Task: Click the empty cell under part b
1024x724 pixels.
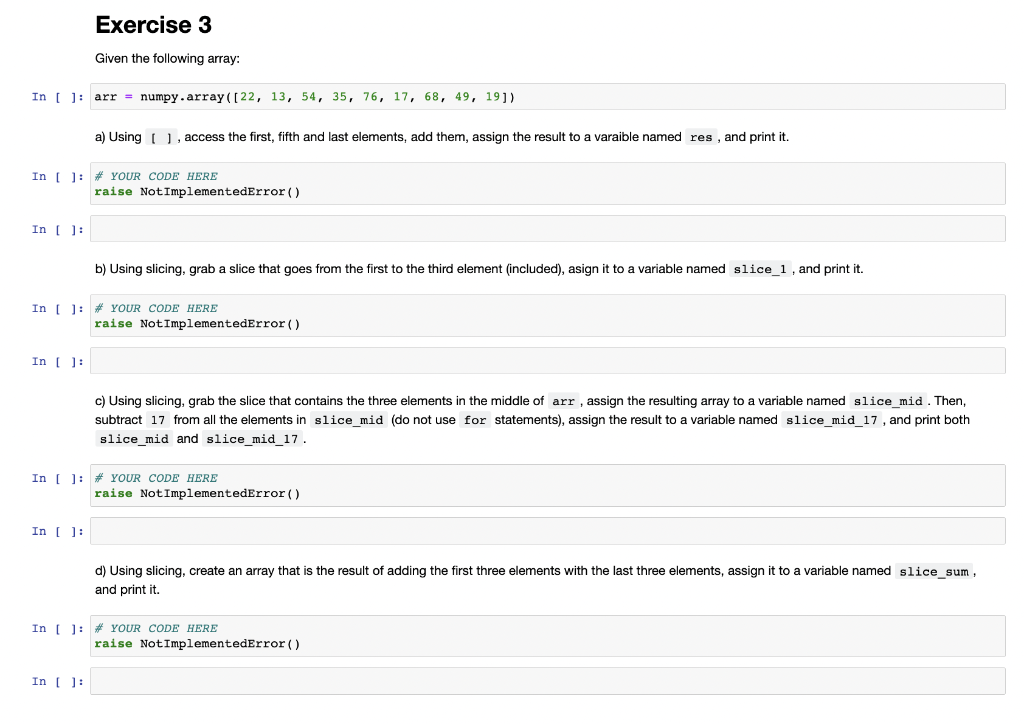Action: pos(548,361)
